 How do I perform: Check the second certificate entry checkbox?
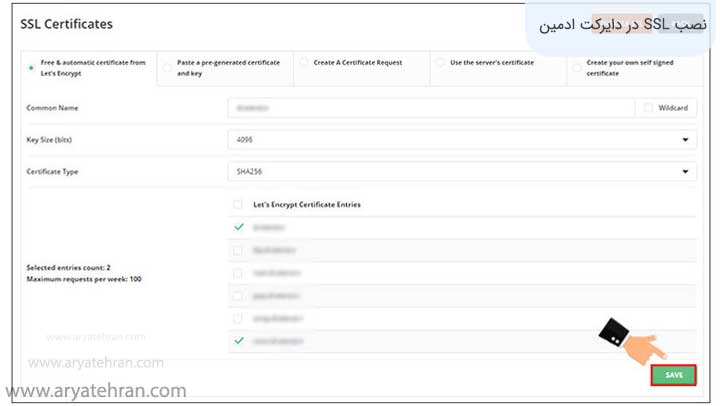point(238,250)
